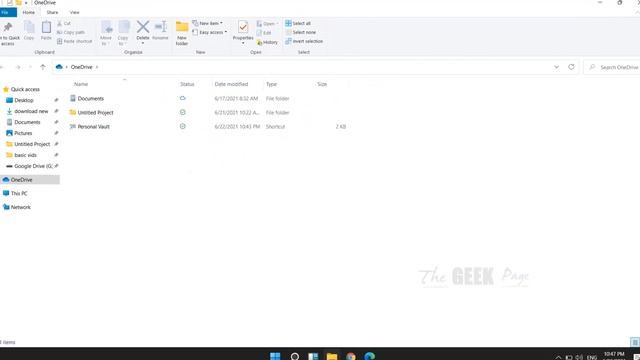Image resolution: width=640 pixels, height=360 pixels.
Task: Click the Copy ribbon icon
Action: click(x=29, y=27)
